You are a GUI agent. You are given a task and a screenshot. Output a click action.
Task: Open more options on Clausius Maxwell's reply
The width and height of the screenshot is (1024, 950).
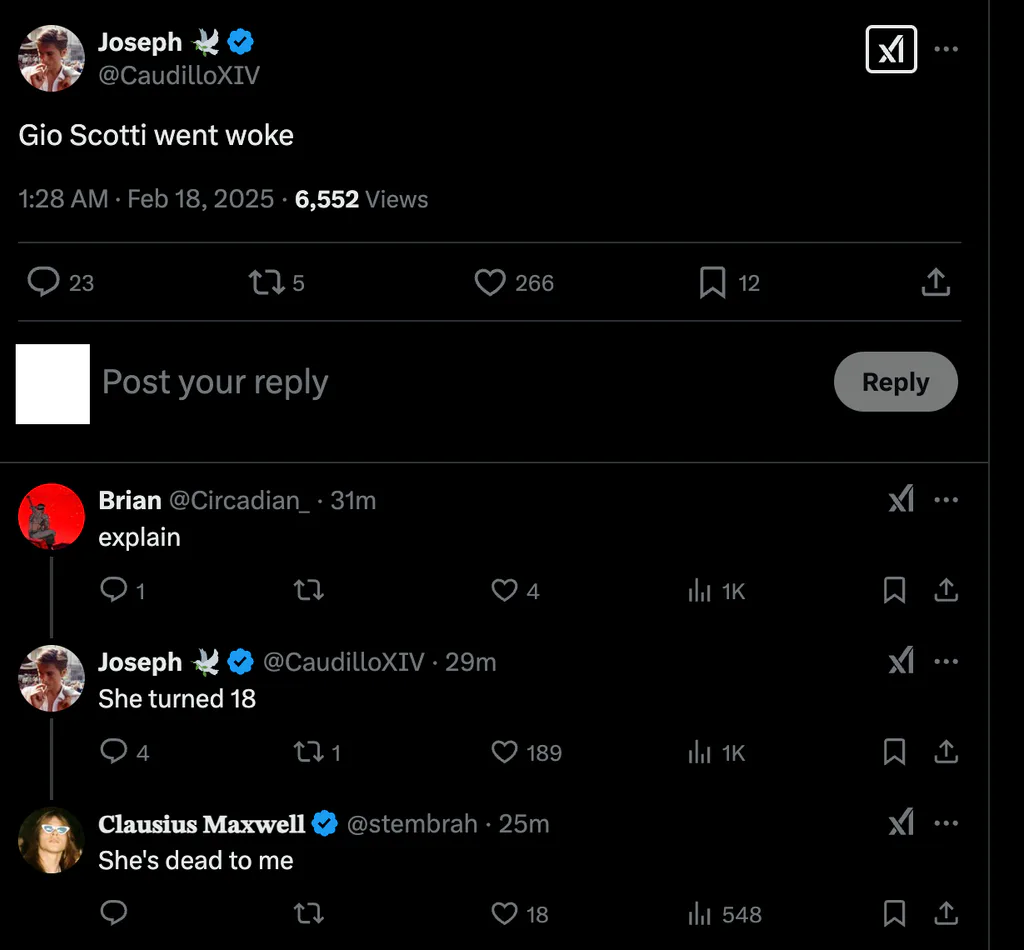946,823
